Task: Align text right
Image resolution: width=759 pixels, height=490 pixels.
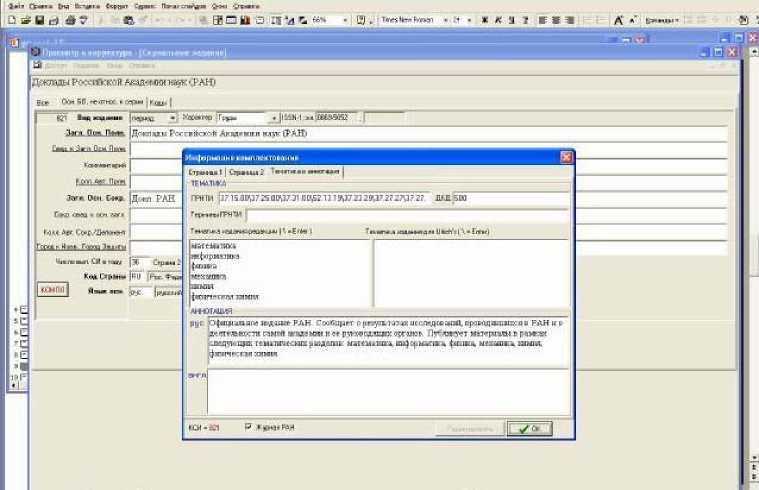Action: click(x=570, y=20)
